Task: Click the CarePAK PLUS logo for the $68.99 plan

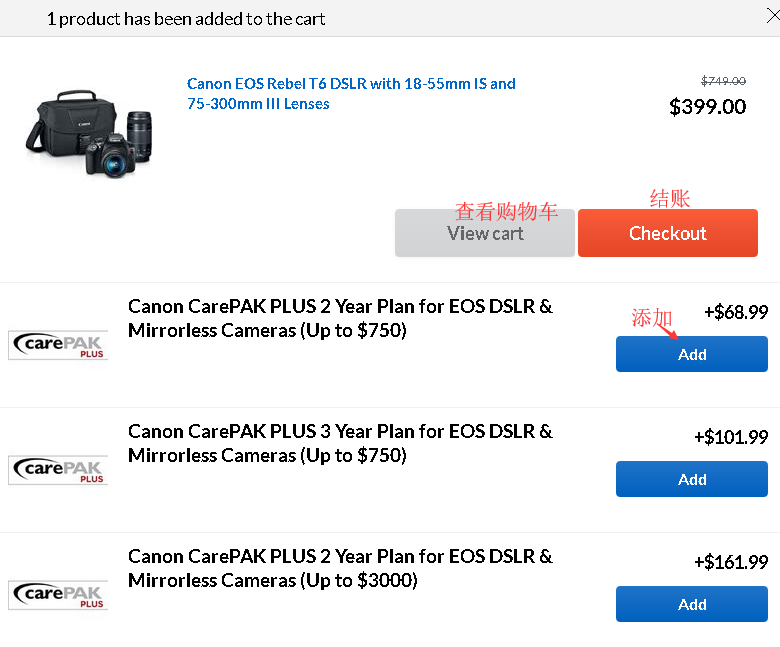Action: point(58,345)
